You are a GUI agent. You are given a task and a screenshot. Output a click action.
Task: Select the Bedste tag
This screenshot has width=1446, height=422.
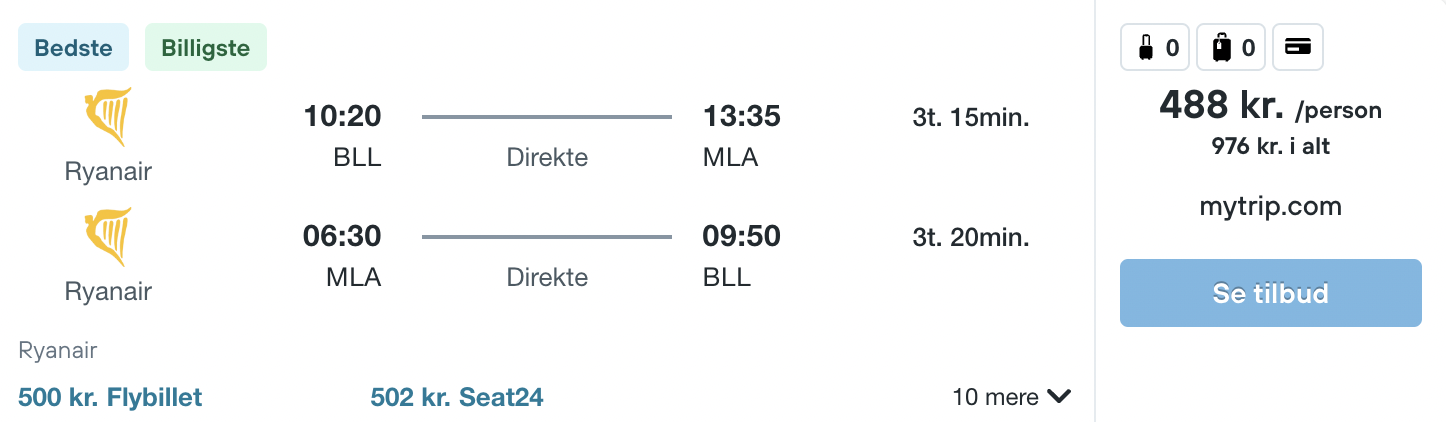click(73, 48)
